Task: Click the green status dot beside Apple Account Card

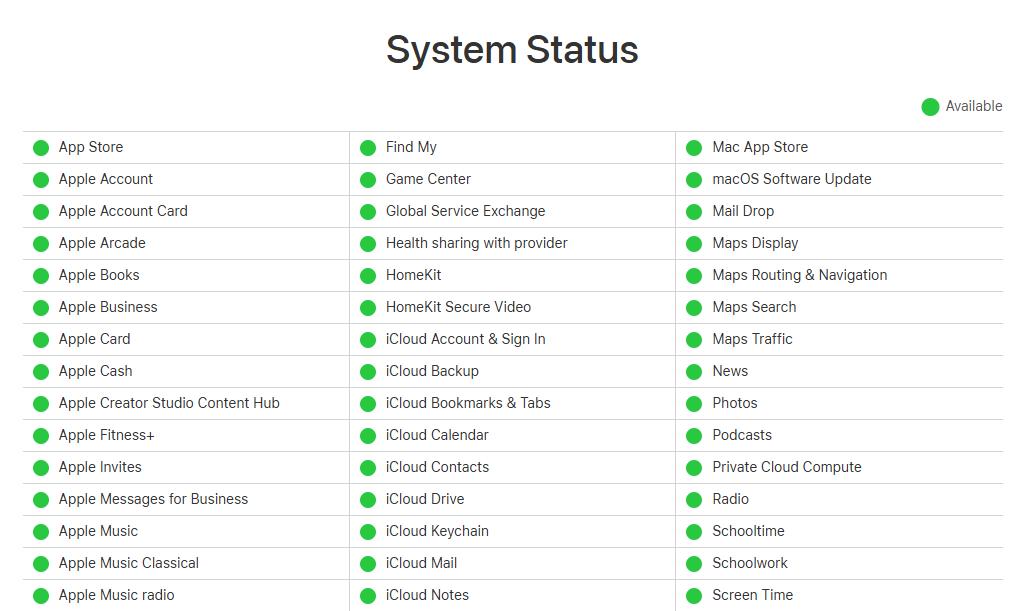Action: 41,212
